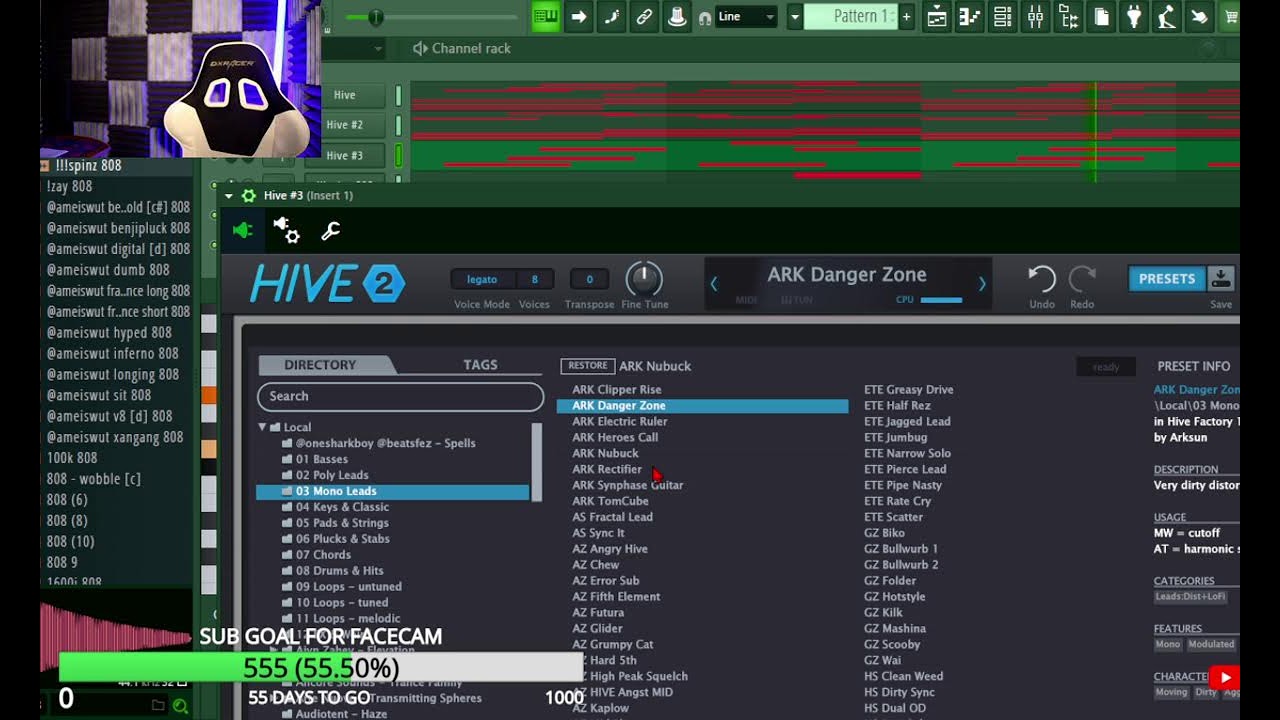Open the 08 Drums & Hits folder
The width and height of the screenshot is (1280, 720).
point(339,571)
